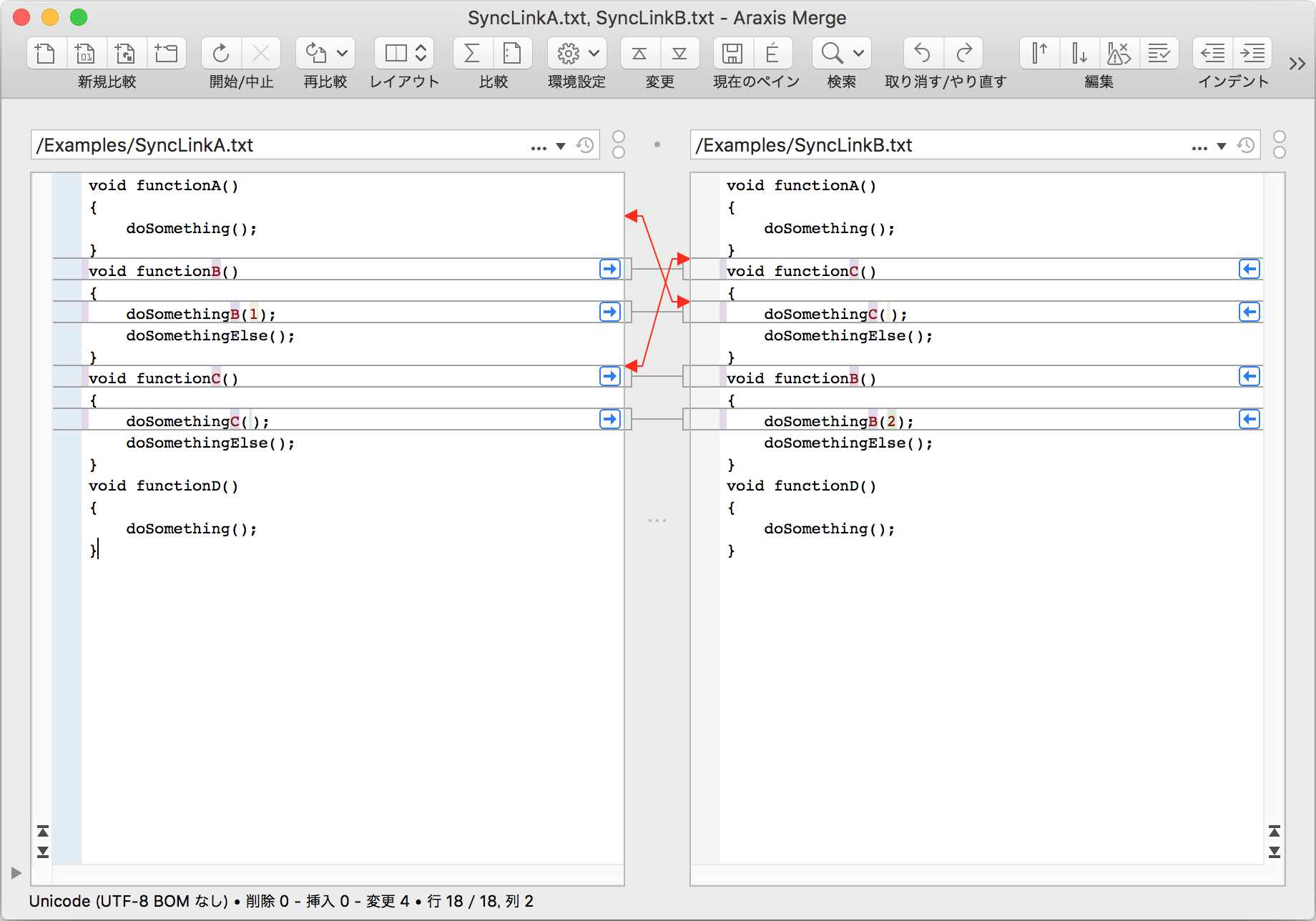Image resolution: width=1316 pixels, height=921 pixels.
Task: Select top radio button beside right file path
Action: click(1280, 137)
